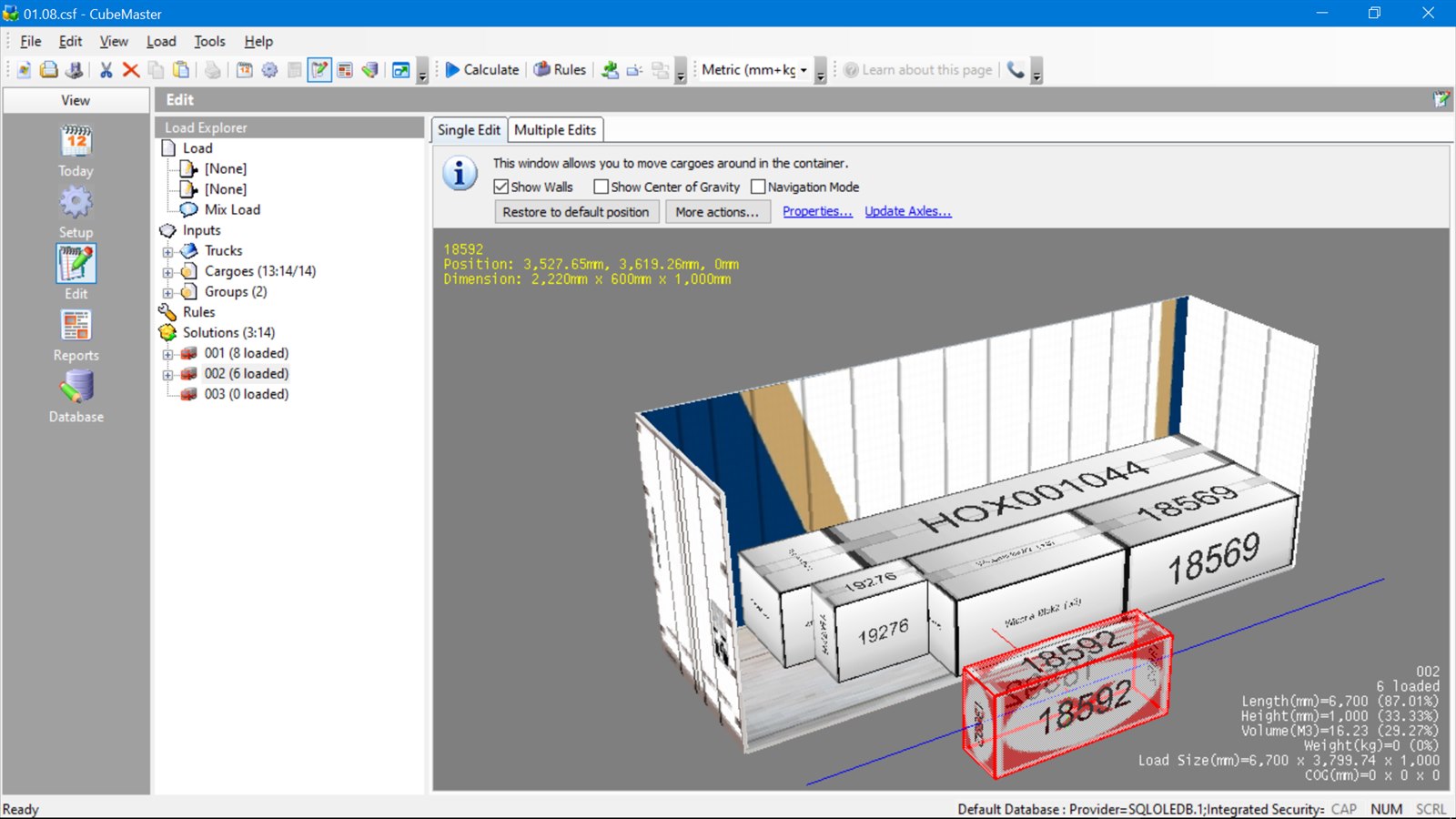Open the Reports view in sidebar
This screenshot has height=819, width=1456.
pyautogui.click(x=76, y=336)
